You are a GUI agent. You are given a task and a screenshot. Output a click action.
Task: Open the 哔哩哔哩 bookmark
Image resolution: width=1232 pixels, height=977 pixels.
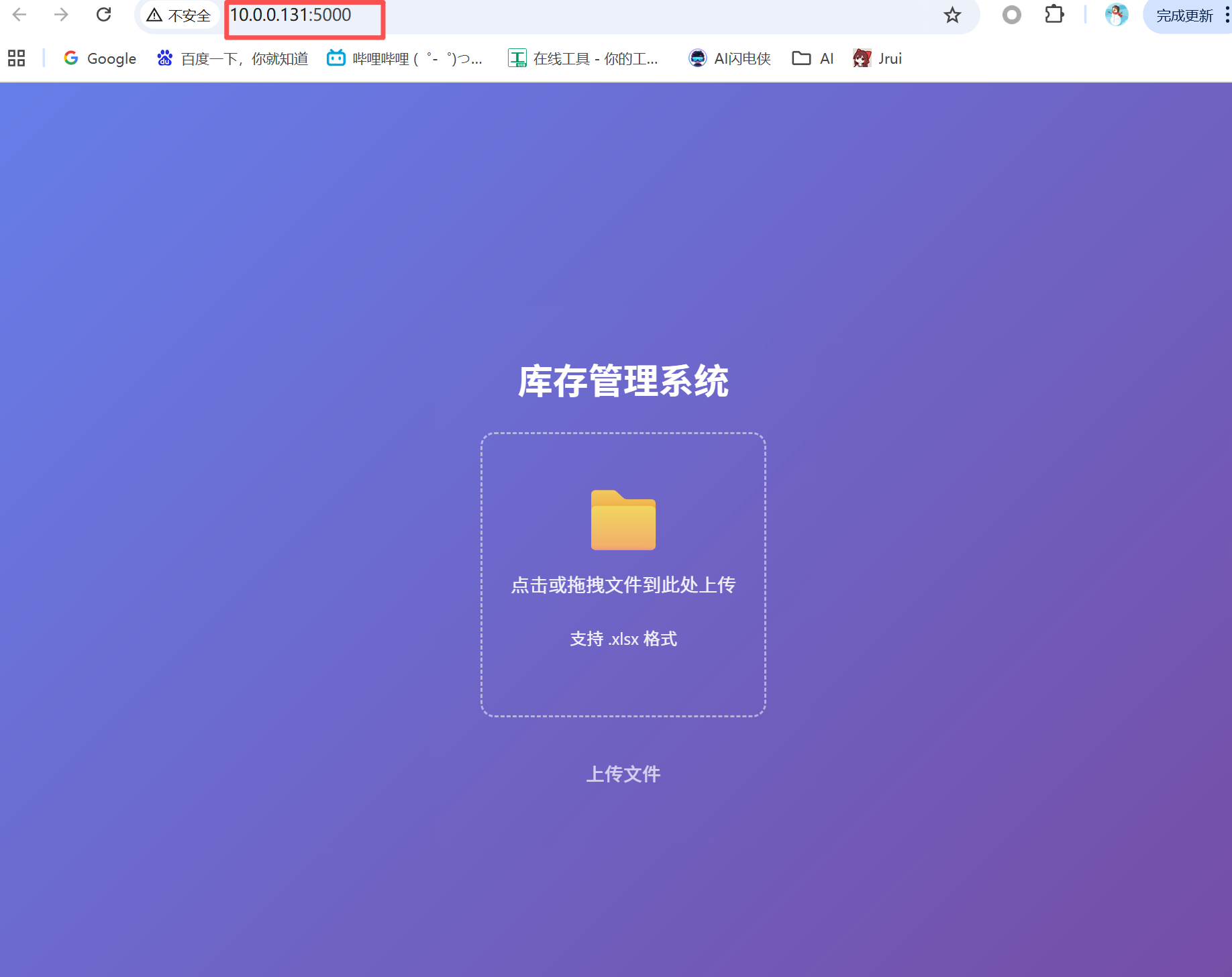point(405,58)
